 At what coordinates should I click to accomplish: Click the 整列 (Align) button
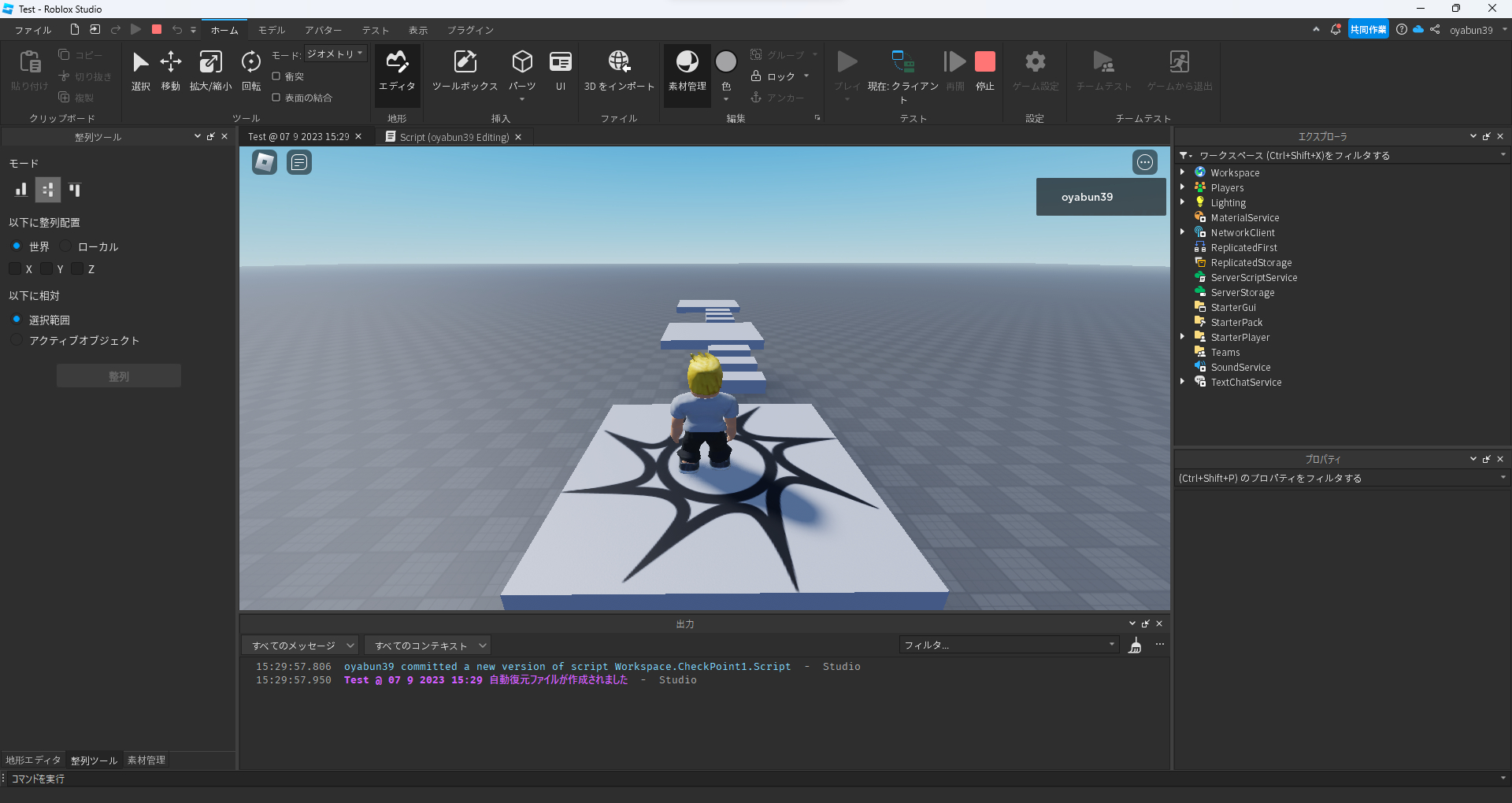pyautogui.click(x=119, y=376)
